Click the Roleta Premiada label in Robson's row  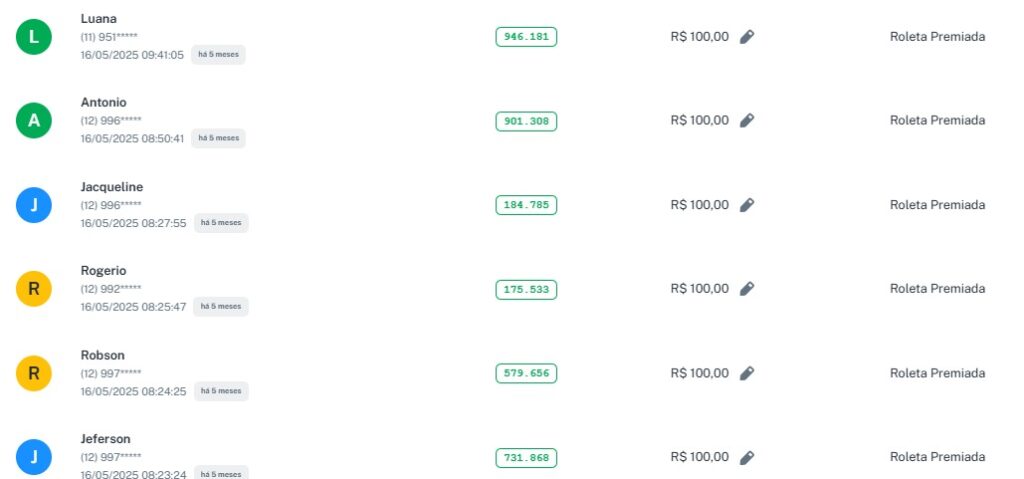point(937,373)
